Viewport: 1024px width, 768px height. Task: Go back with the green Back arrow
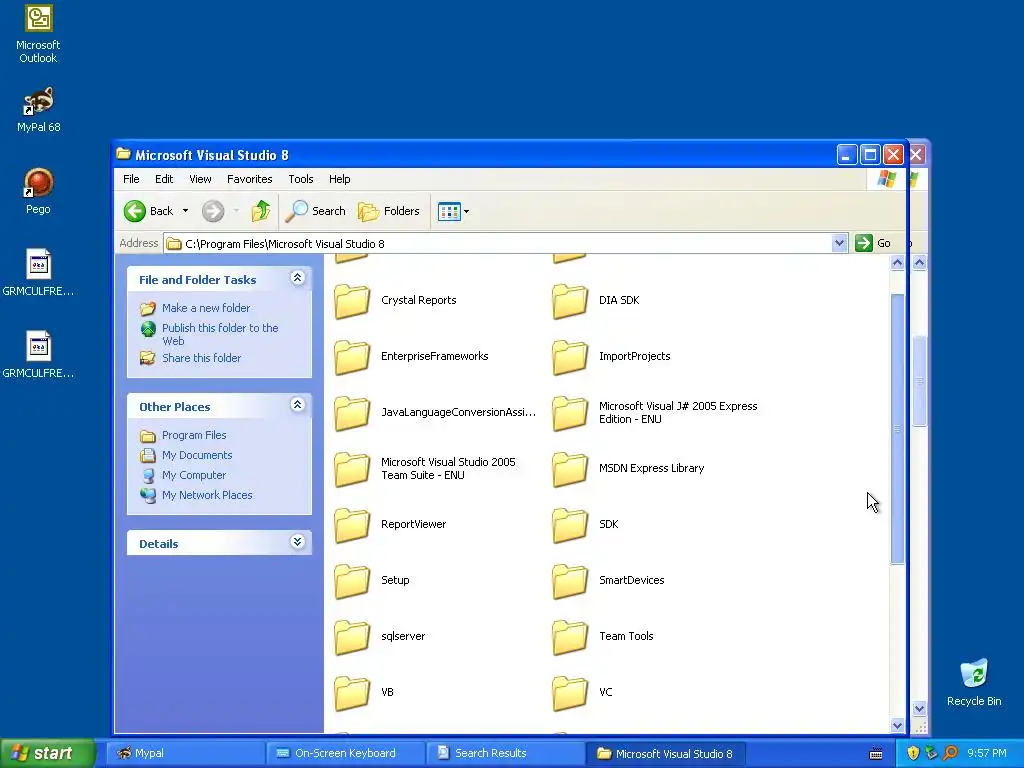pos(148,211)
